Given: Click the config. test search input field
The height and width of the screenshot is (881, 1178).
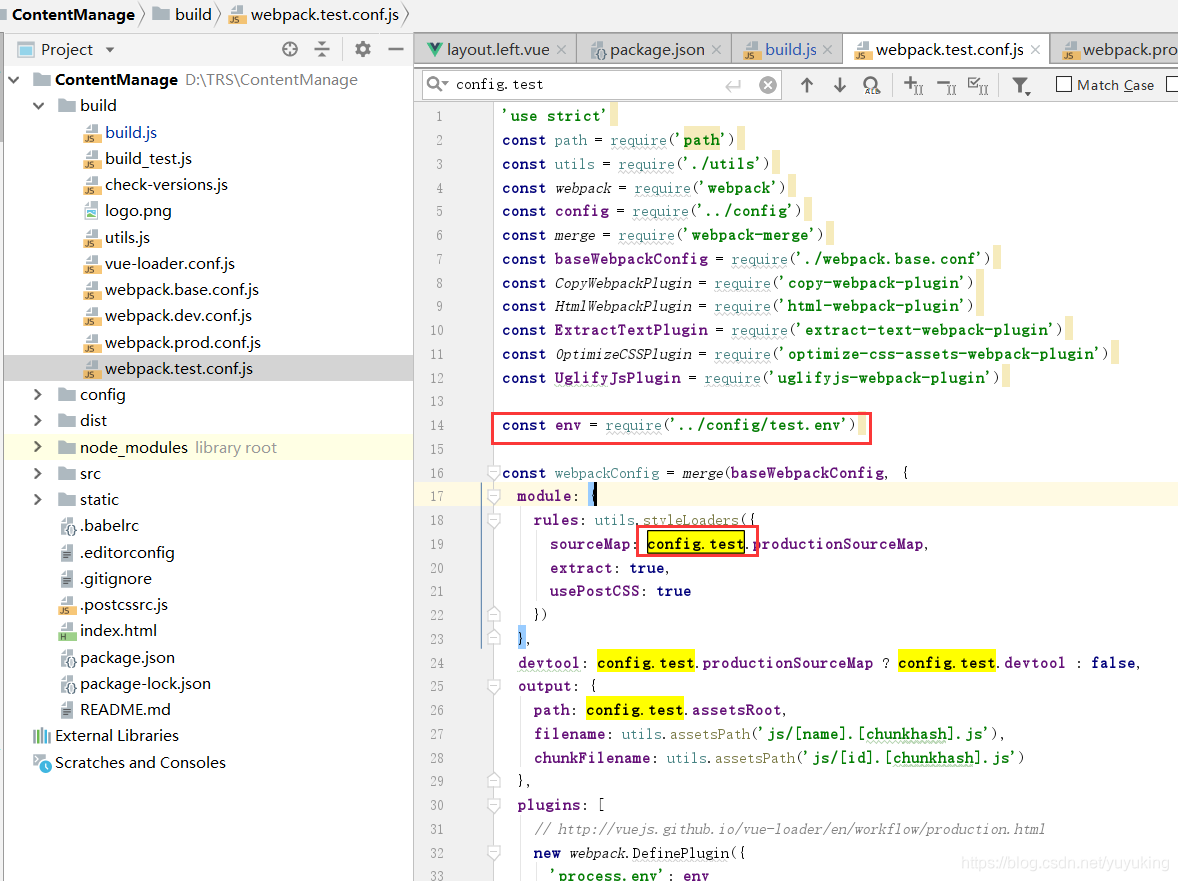Looking at the screenshot, I should click(586, 85).
